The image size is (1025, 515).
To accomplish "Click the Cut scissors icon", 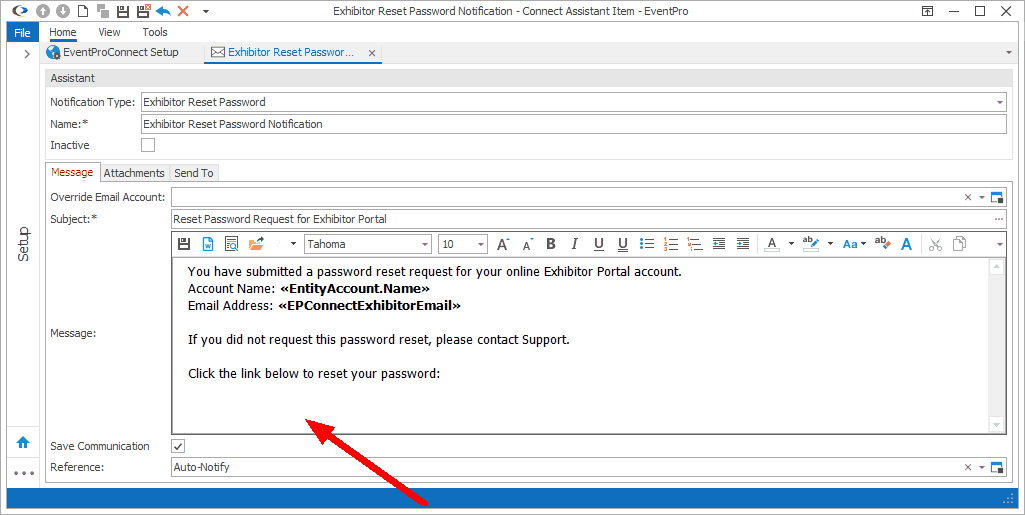I will 935,244.
